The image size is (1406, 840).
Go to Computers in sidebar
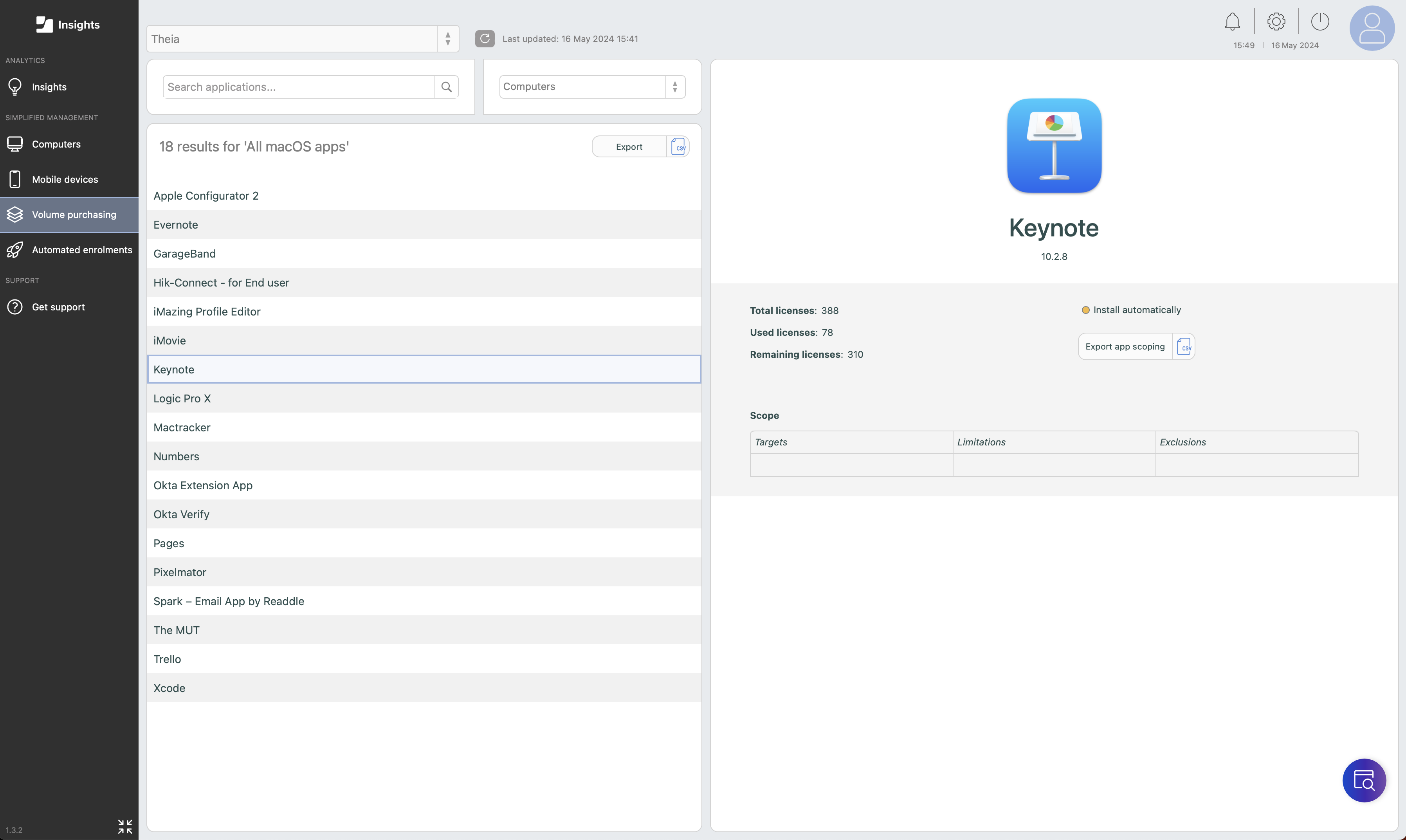[x=69, y=144]
